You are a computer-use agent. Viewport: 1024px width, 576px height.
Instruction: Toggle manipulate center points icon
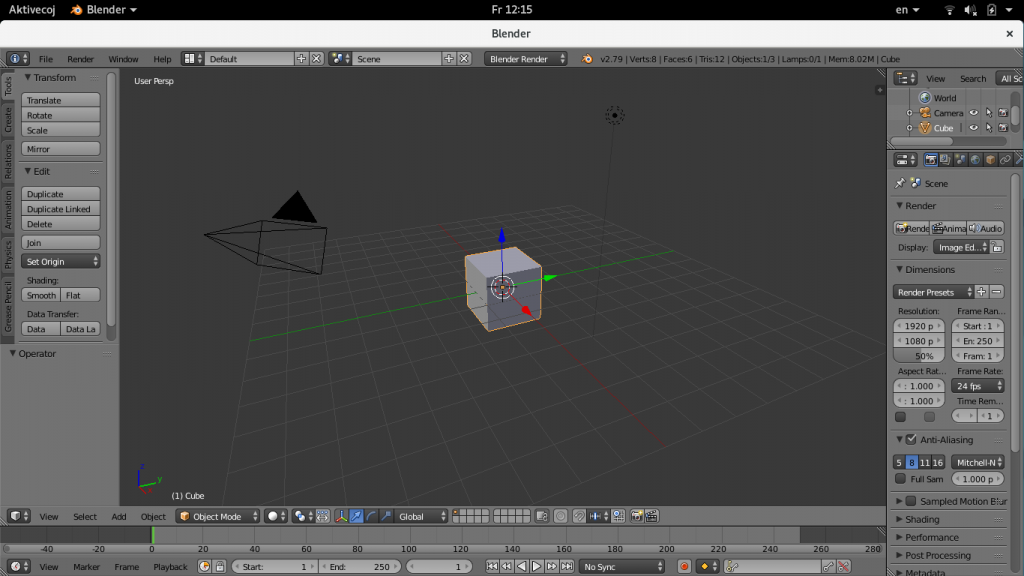(323, 516)
